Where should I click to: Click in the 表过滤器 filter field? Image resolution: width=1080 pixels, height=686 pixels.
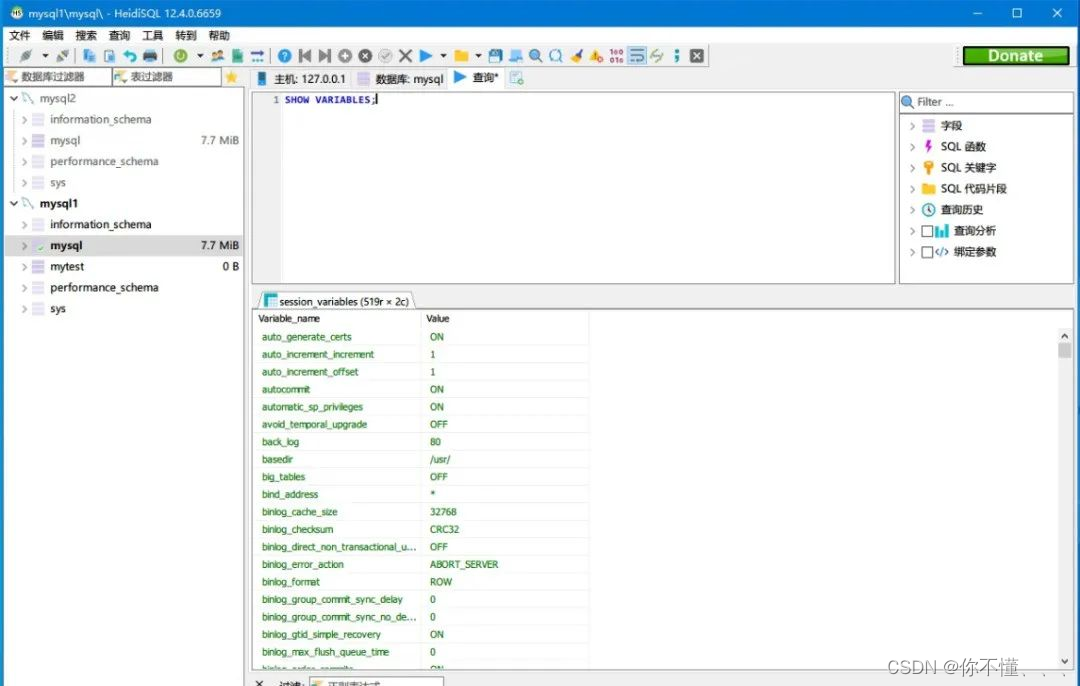(167, 76)
